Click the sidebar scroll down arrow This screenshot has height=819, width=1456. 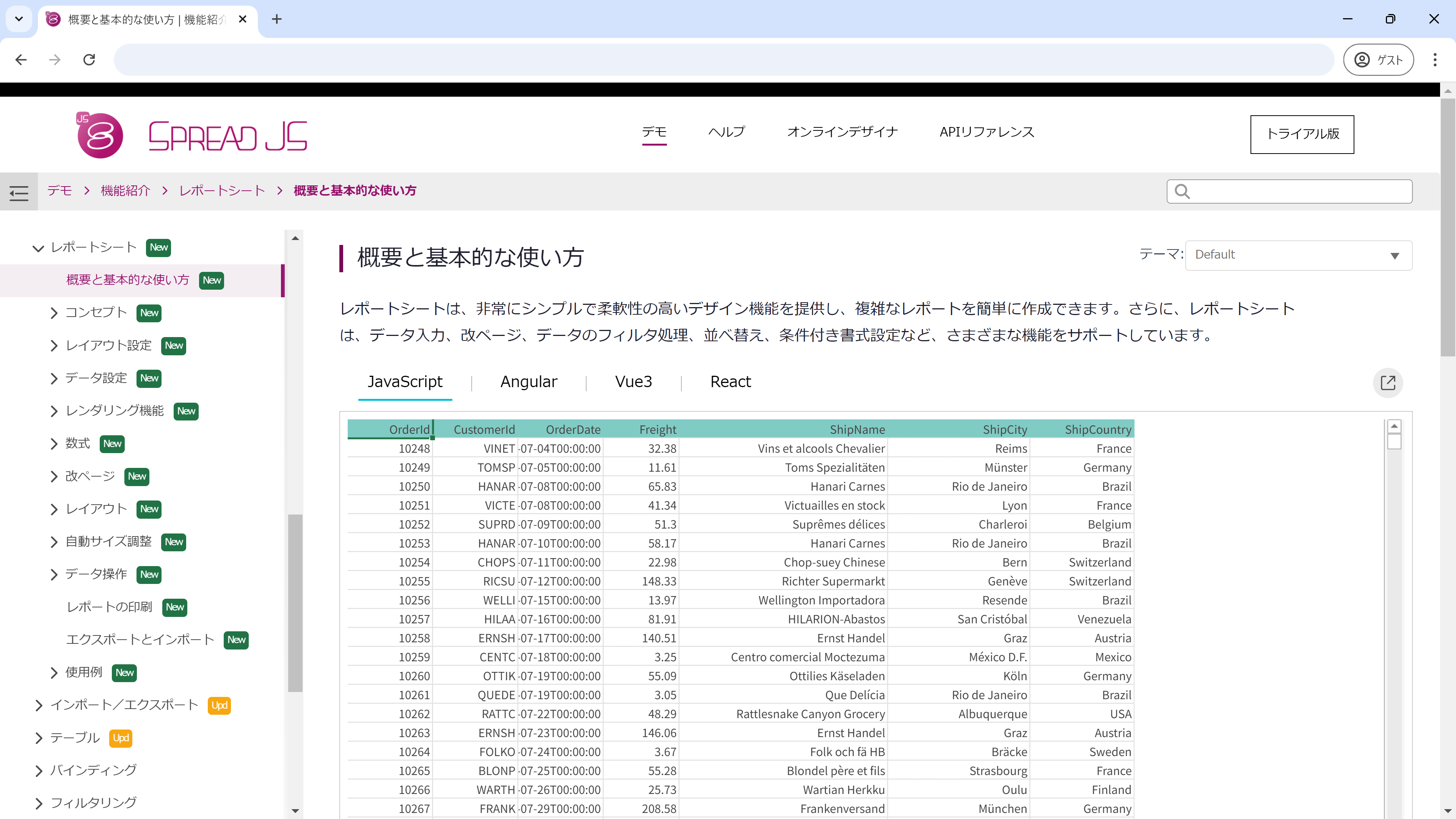pyautogui.click(x=295, y=811)
